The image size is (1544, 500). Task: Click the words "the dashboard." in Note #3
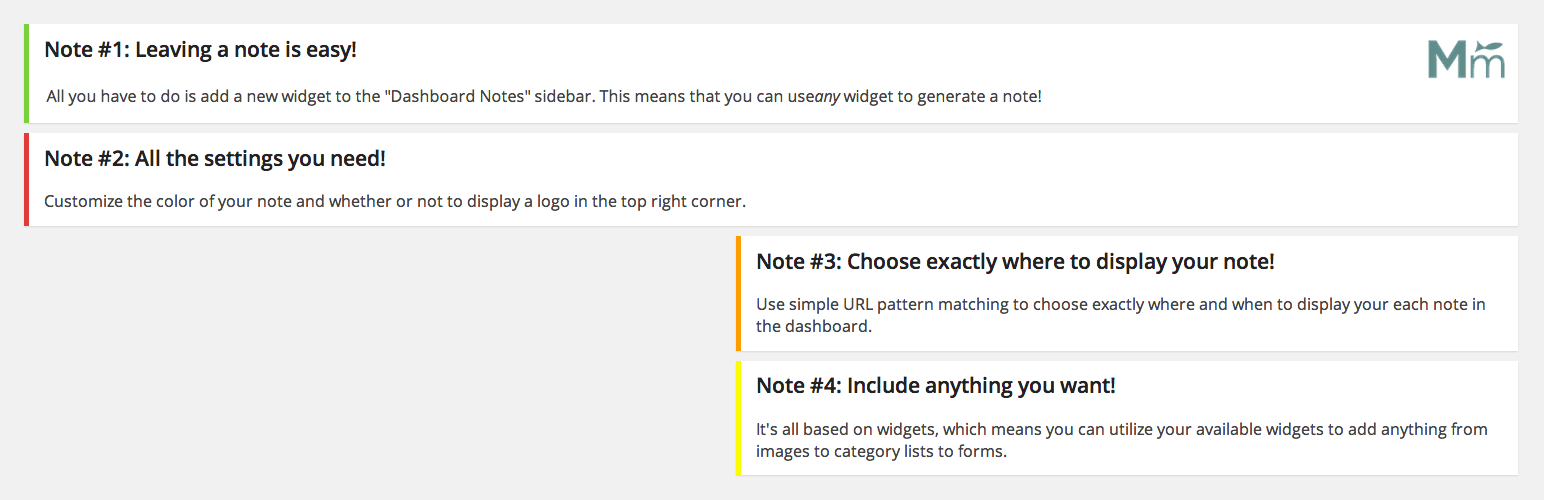pos(814,326)
